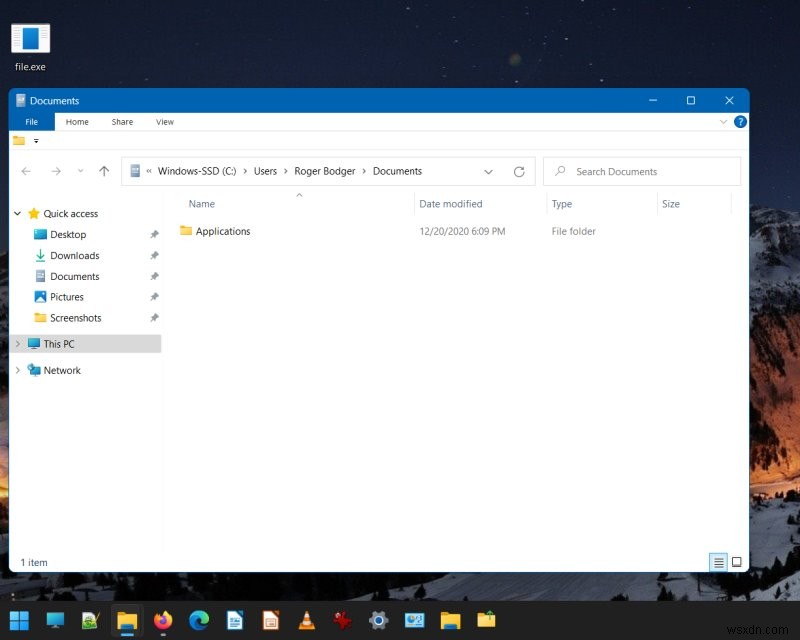Viewport: 800px width, 640px height.
Task: Refresh the Documents folder view
Action: (519, 171)
